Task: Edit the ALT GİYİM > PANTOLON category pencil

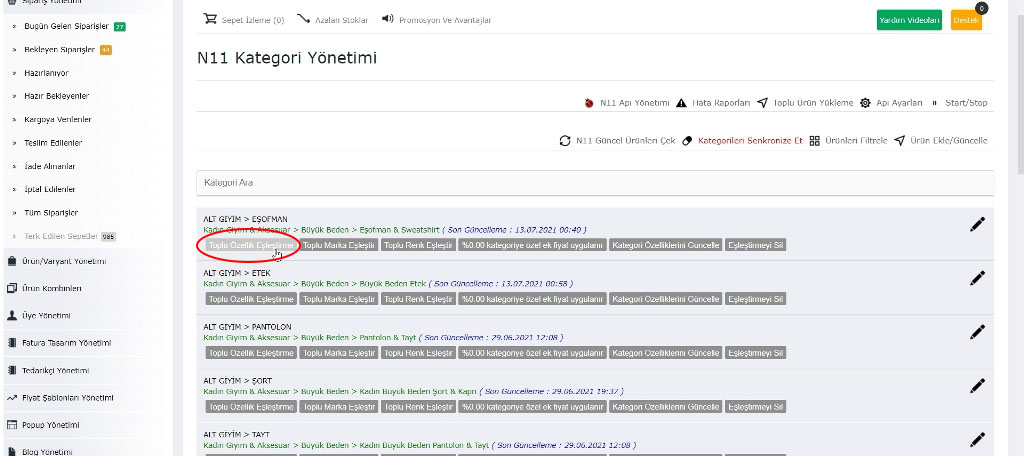Action: pos(977,332)
